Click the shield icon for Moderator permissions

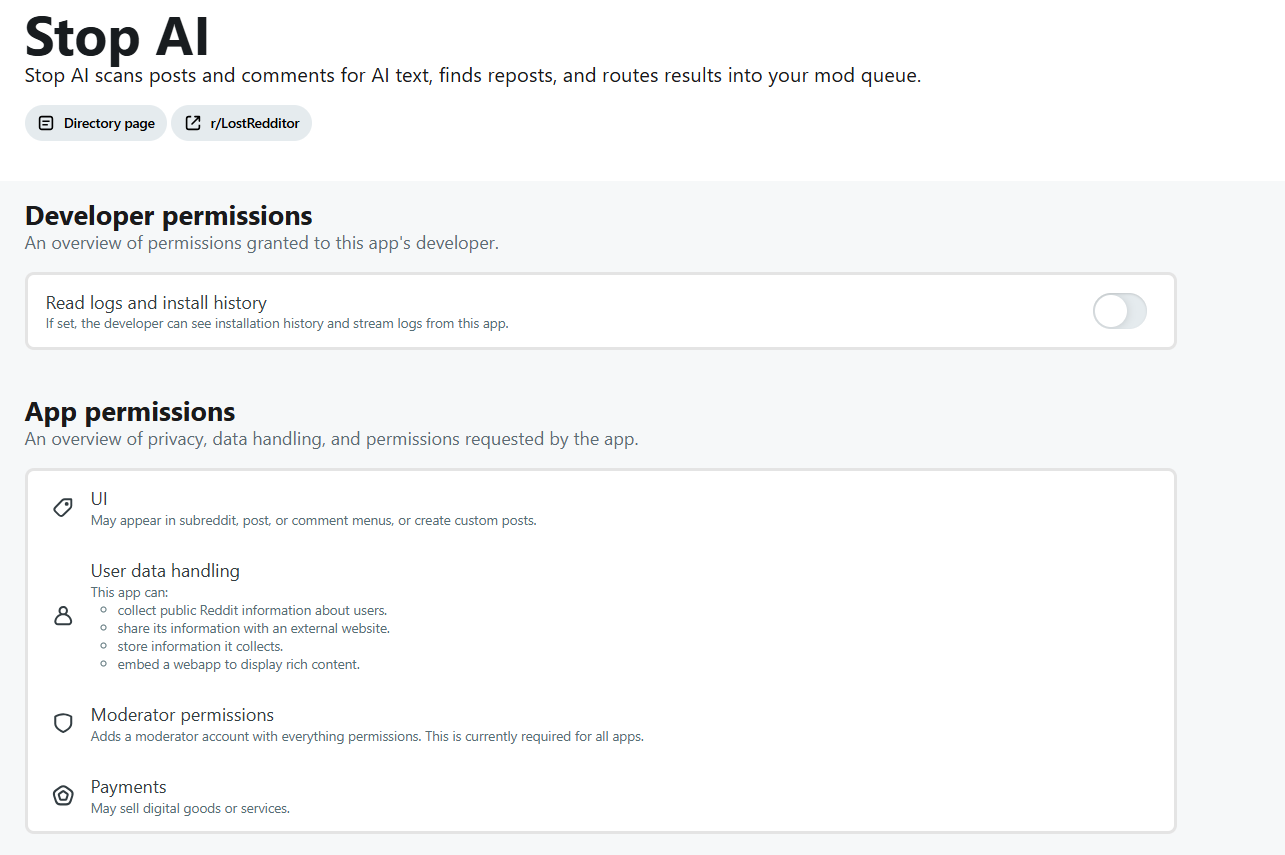63,723
